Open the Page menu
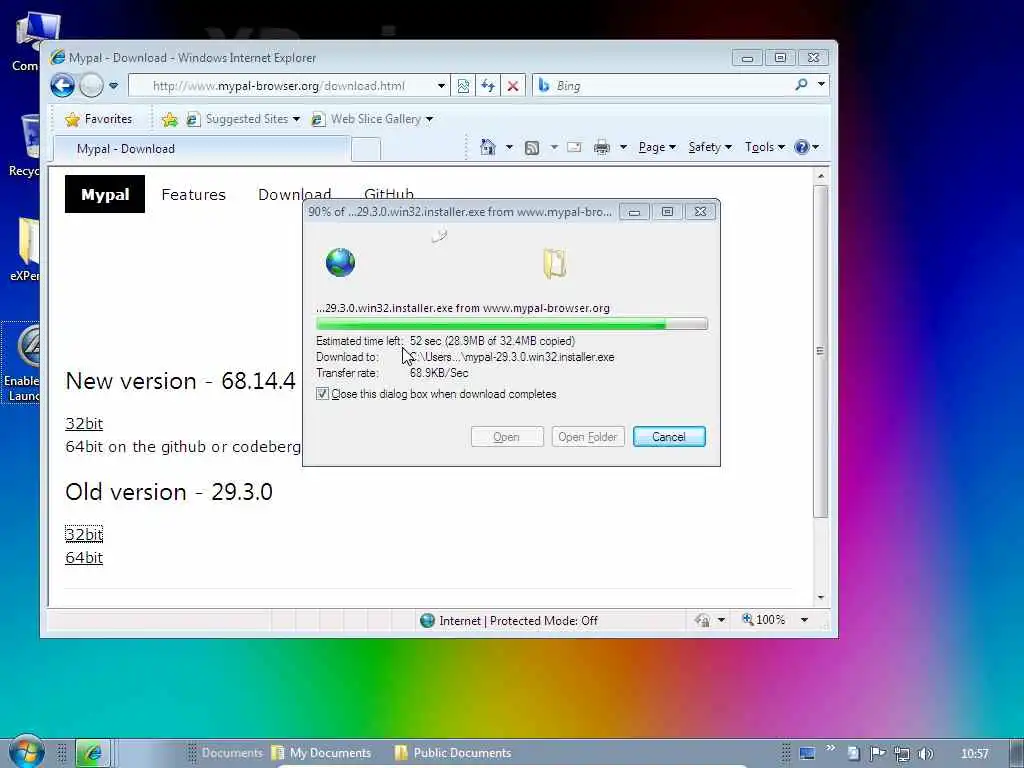The height and width of the screenshot is (768, 1024). point(657,147)
